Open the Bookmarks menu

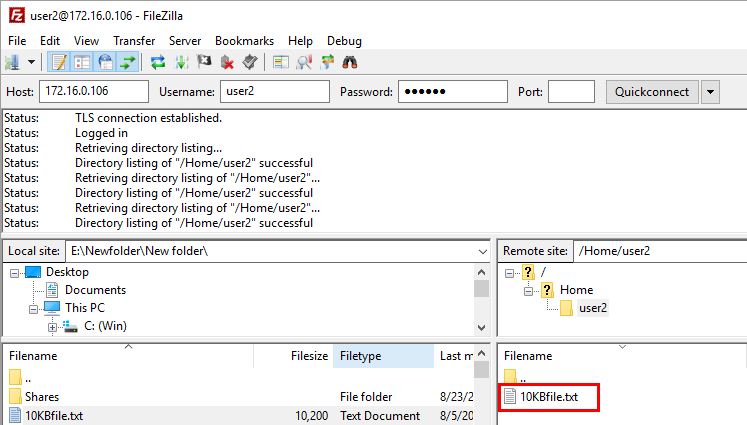245,41
